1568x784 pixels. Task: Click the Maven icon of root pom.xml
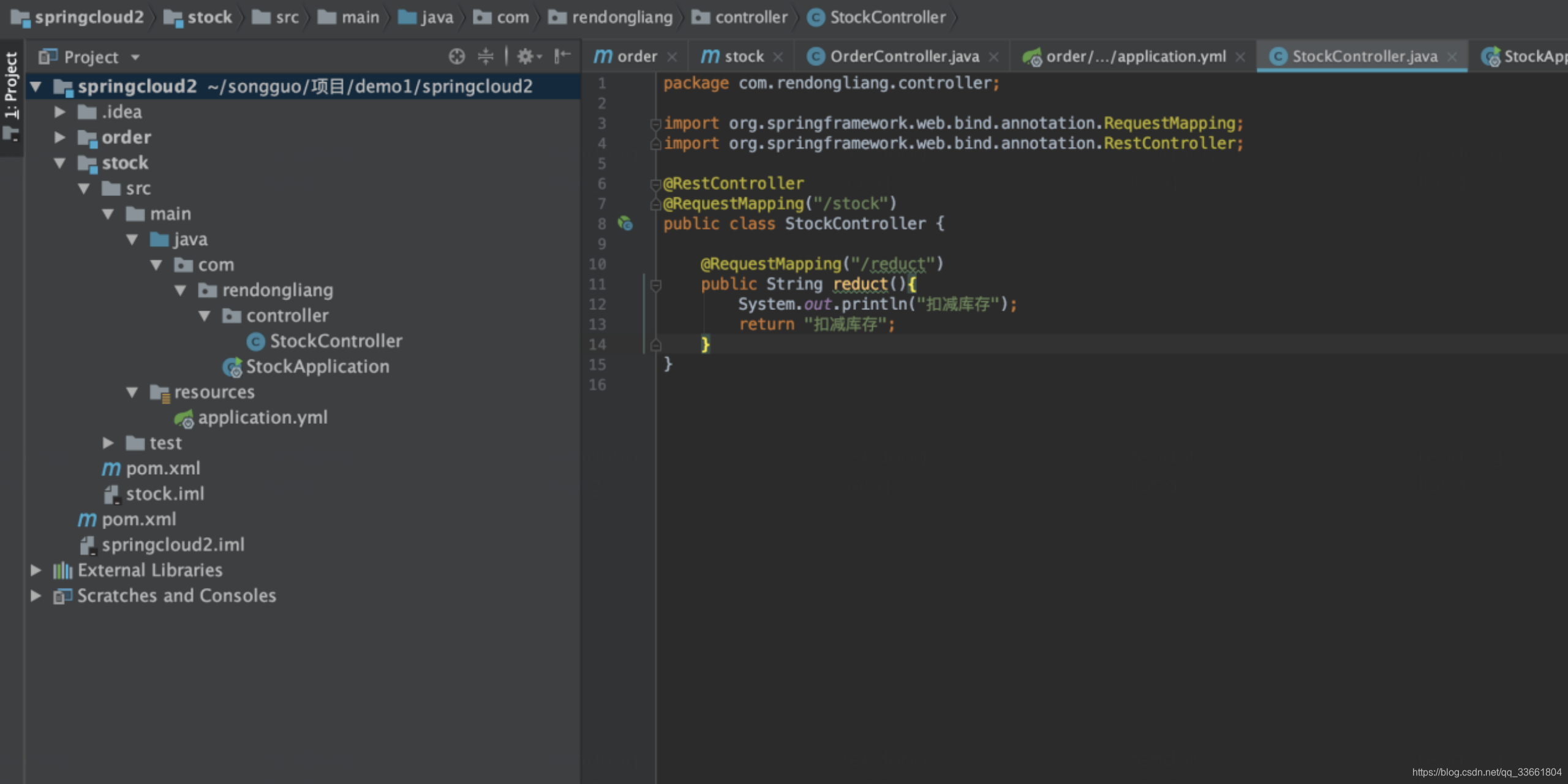click(86, 519)
